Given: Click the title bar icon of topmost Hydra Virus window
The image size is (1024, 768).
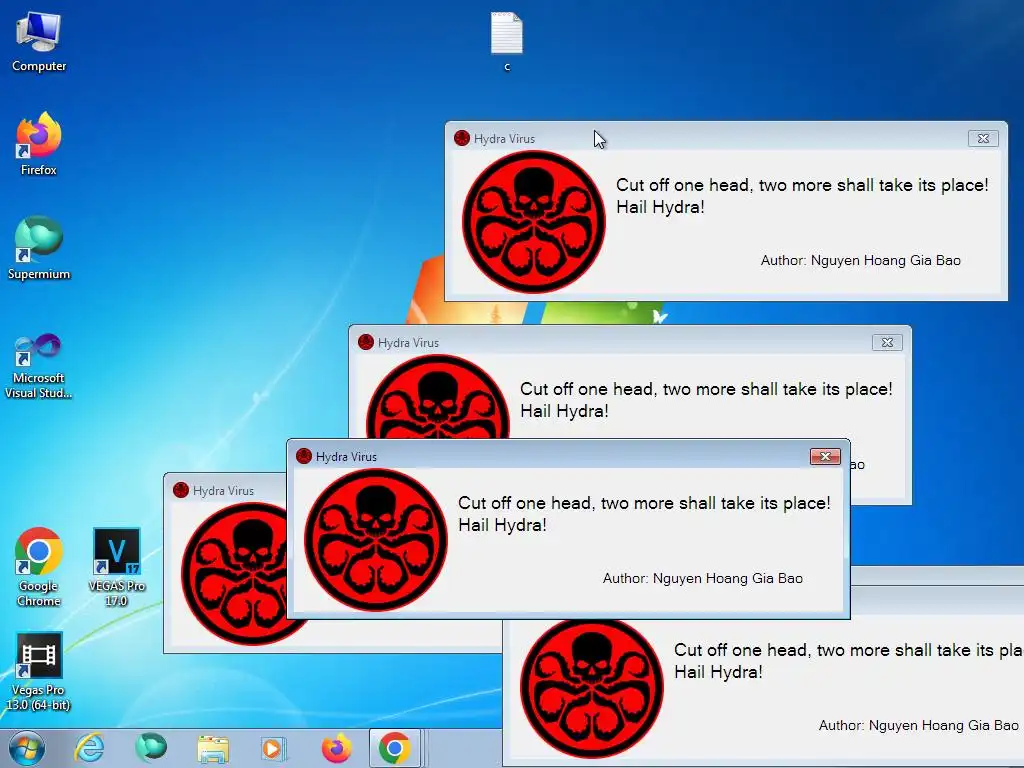Looking at the screenshot, I should click(462, 138).
